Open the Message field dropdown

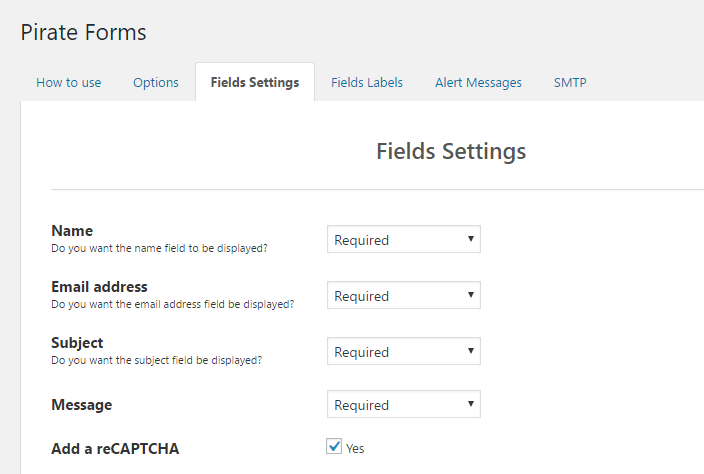[403, 405]
